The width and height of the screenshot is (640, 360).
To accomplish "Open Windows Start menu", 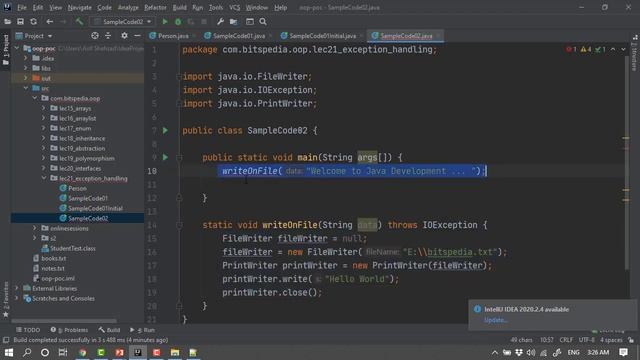I will pos(9,352).
